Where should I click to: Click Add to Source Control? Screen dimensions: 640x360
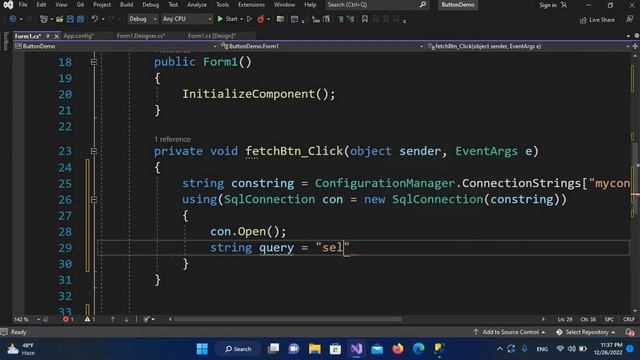tap(510, 332)
